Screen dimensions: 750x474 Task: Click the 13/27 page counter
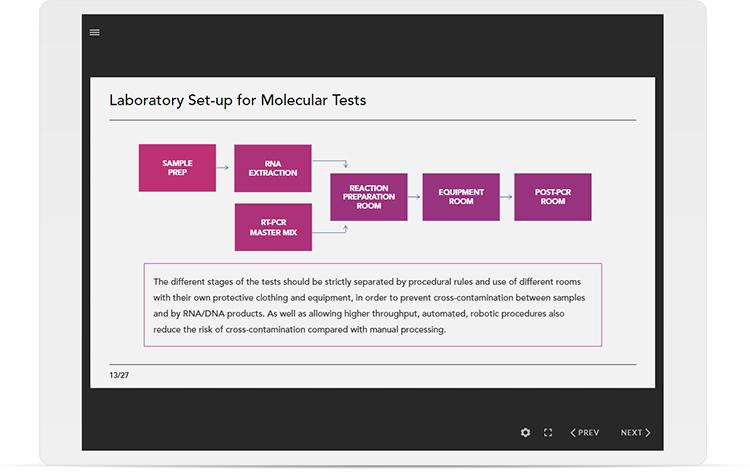pyautogui.click(x=119, y=375)
